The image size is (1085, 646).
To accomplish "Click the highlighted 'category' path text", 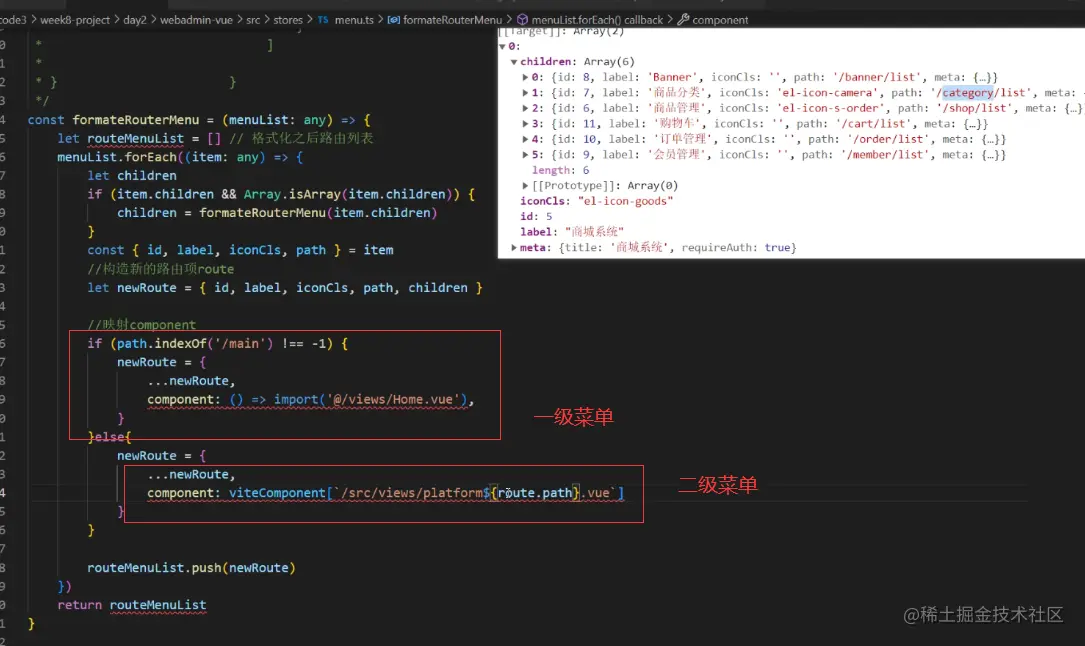I will click(x=967, y=93).
